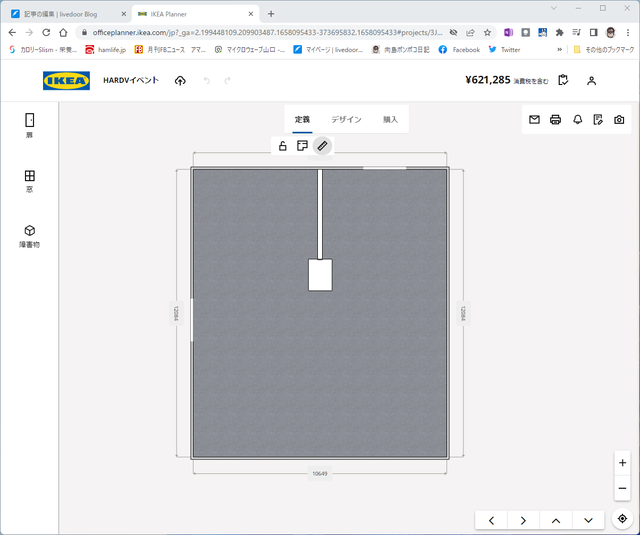Open the browser home page
The image size is (640, 535).
pos(63,32)
